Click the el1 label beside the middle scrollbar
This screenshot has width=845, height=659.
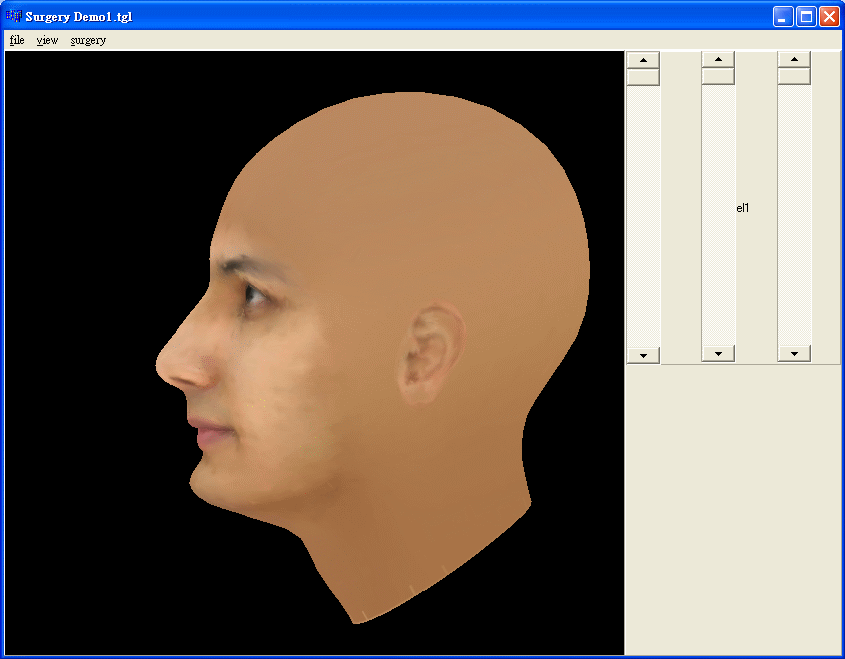pos(743,208)
